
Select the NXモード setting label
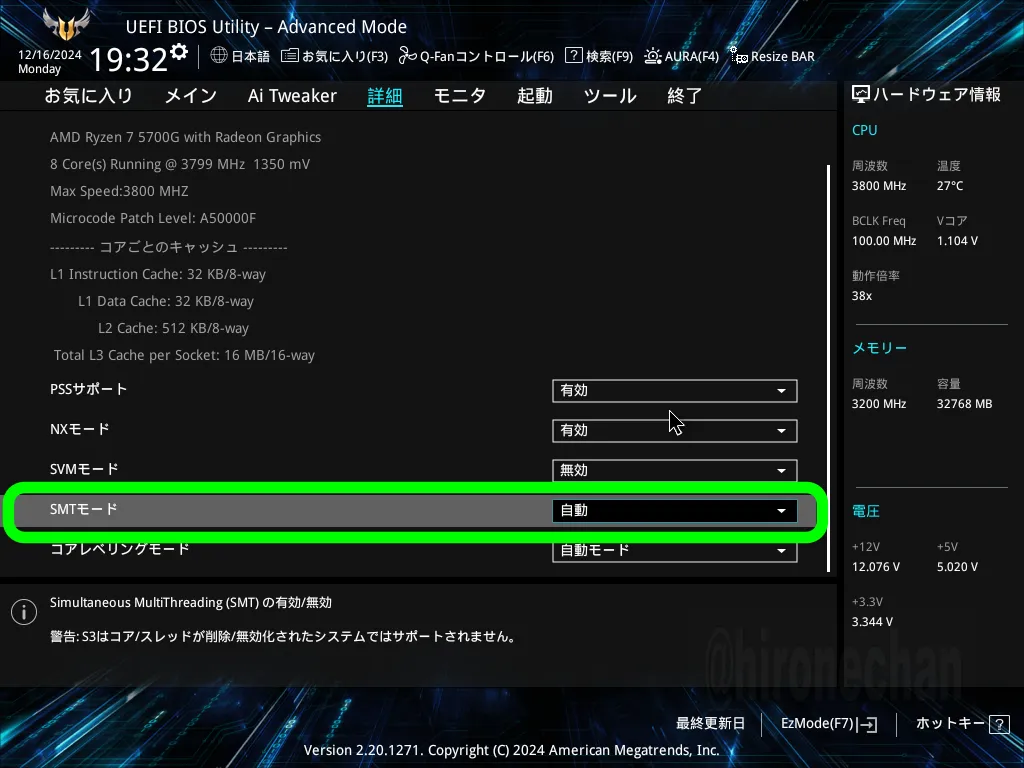tap(80, 429)
